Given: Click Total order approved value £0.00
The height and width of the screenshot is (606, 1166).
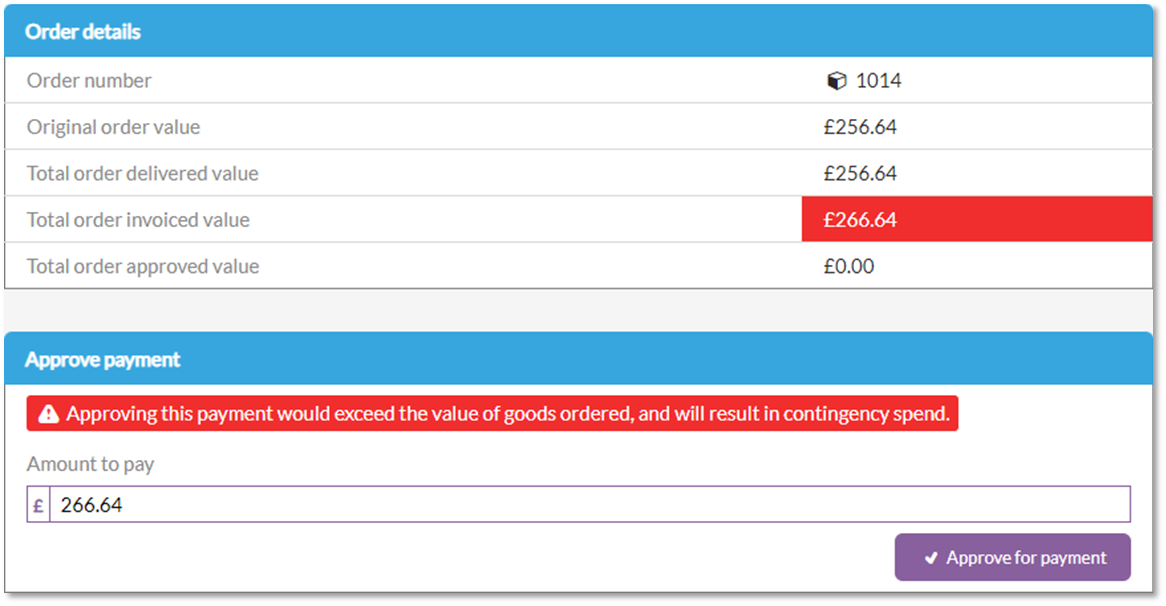Looking at the screenshot, I should point(848,266).
